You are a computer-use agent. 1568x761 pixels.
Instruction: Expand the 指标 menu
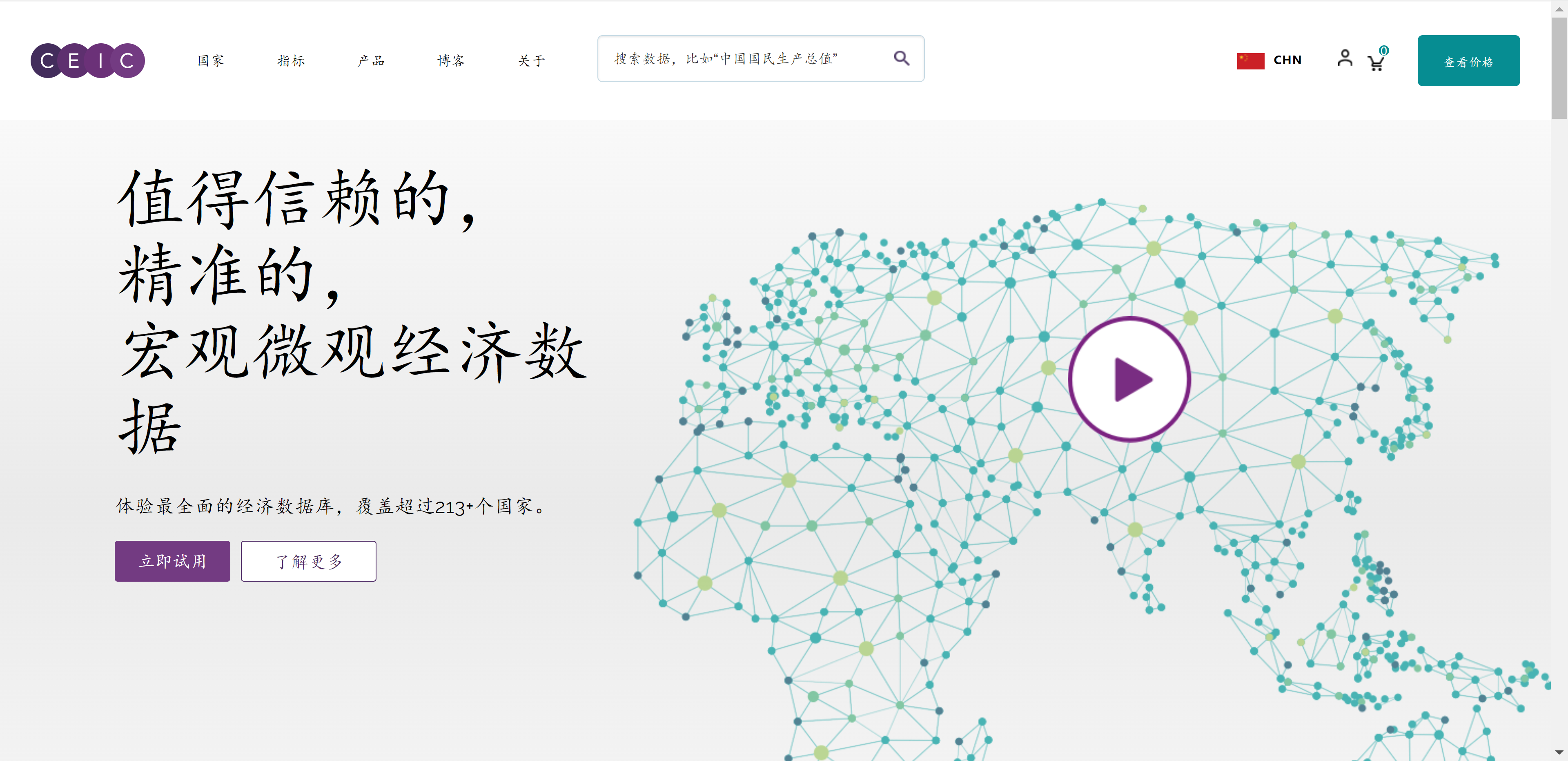click(291, 60)
